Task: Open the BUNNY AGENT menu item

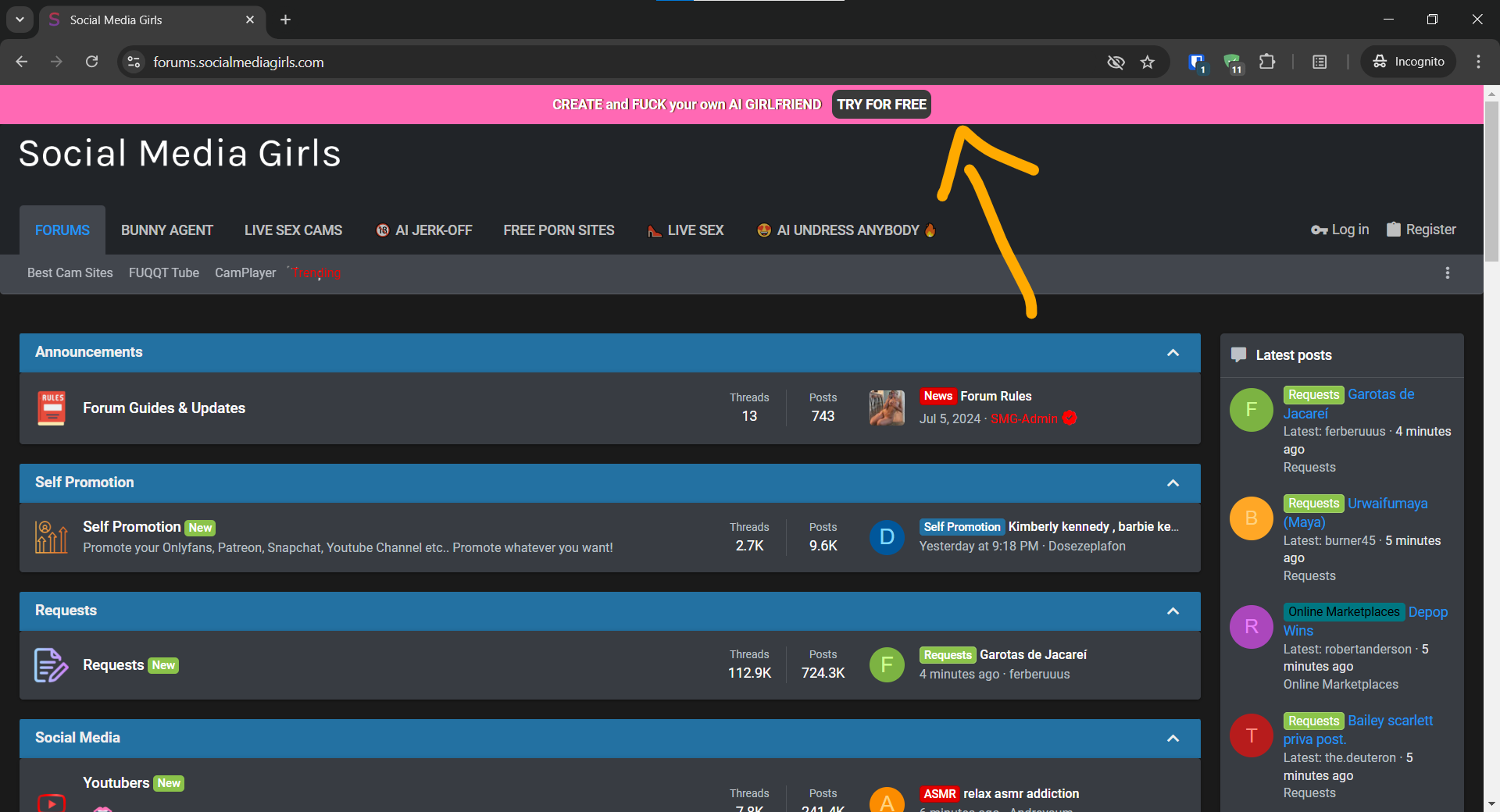Action: [x=166, y=230]
